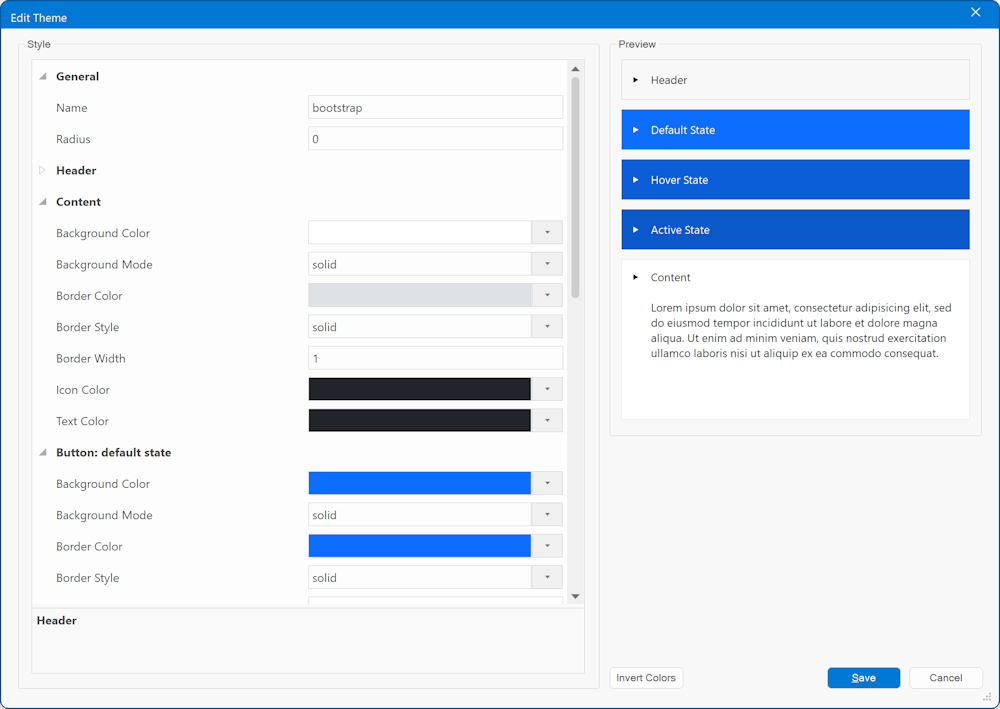This screenshot has height=709, width=1000.
Task: Click the Save button
Action: coord(863,678)
